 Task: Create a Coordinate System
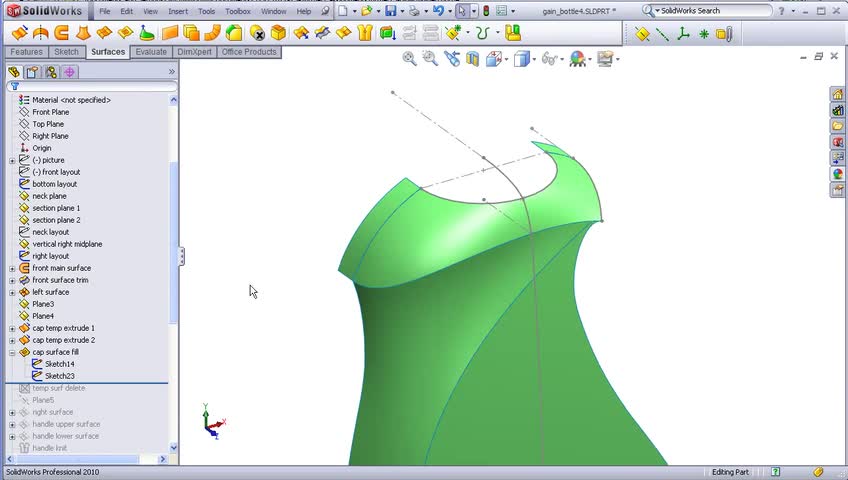pyautogui.click(x=683, y=34)
